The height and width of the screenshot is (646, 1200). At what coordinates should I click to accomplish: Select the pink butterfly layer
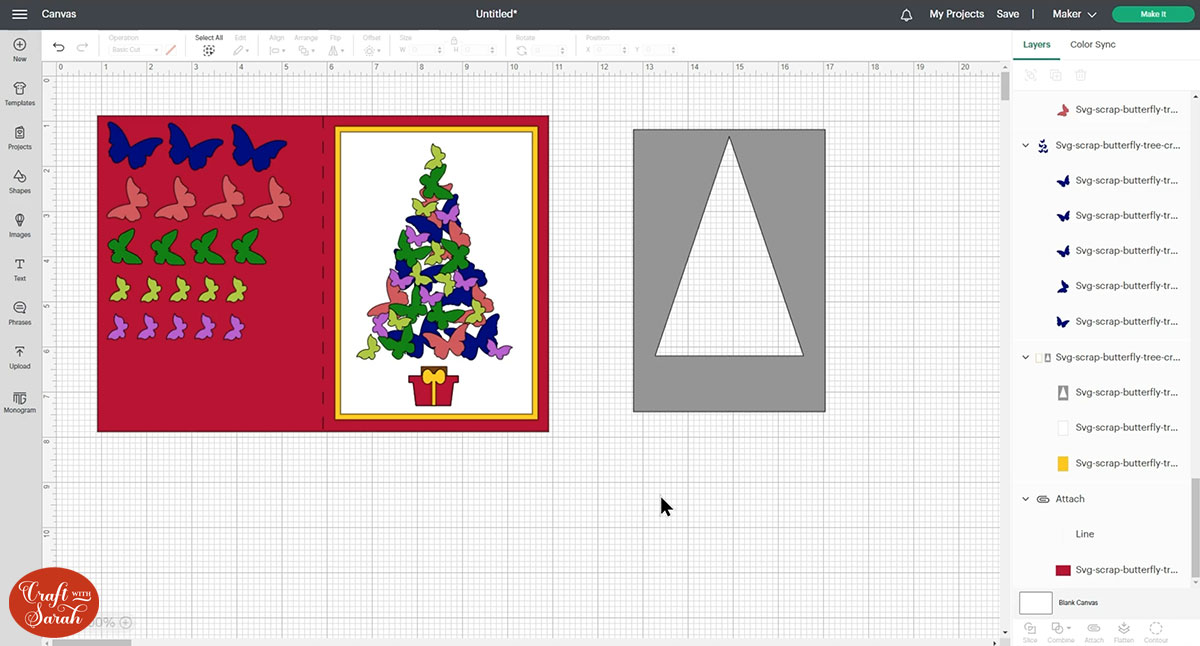[x=1106, y=110]
